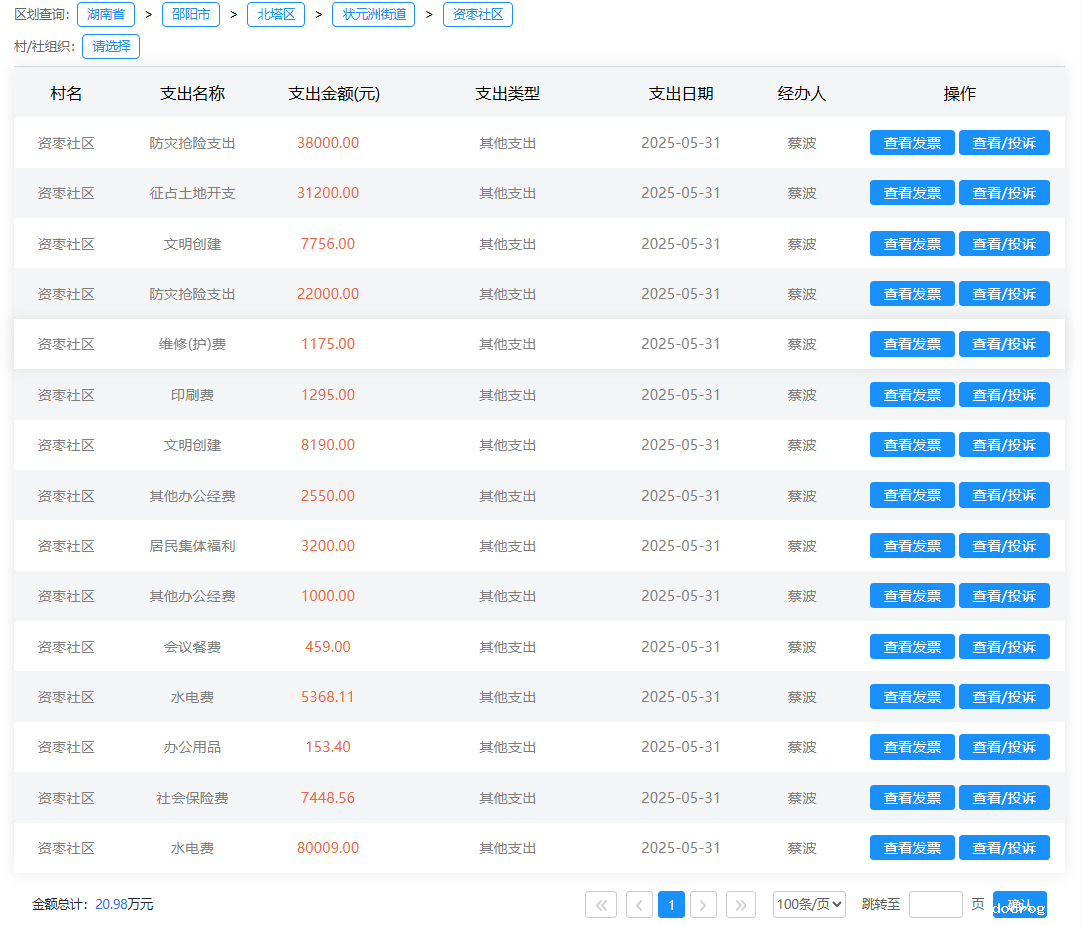Image resolution: width=1082 pixels, height=925 pixels.
Task: Select the 北塔区 district breadcrumb
Action: point(276,14)
